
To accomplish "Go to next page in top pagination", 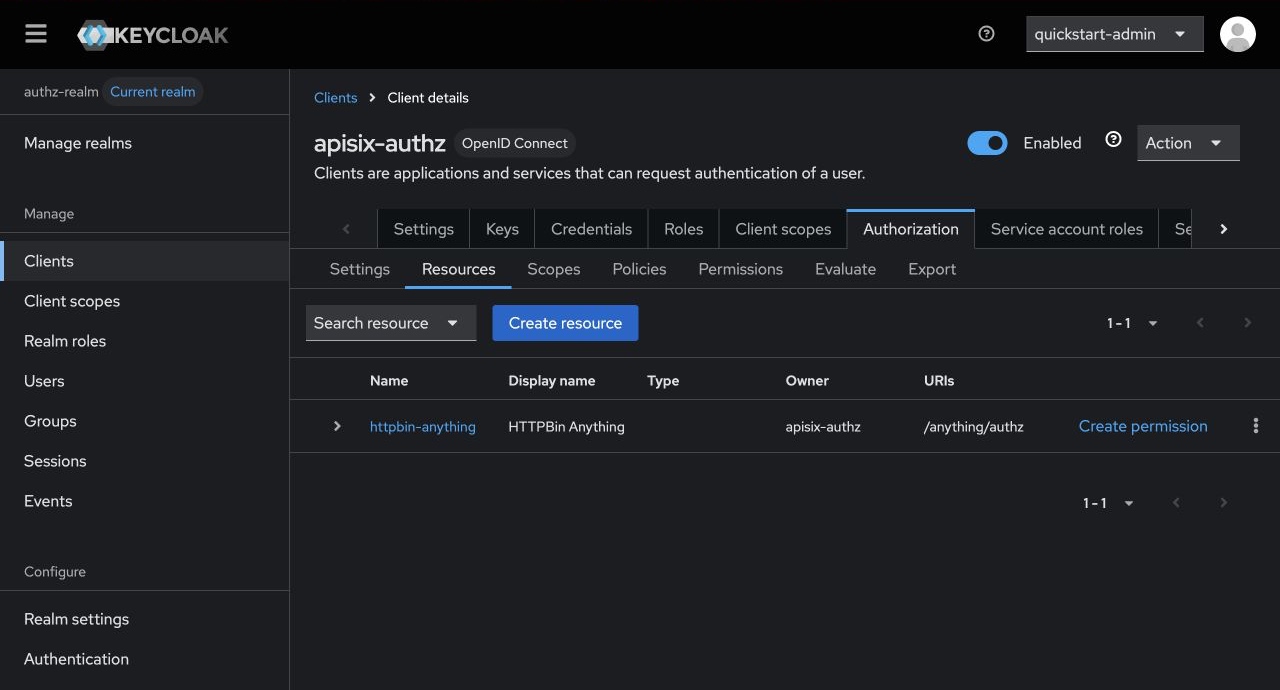I will [x=1247, y=323].
